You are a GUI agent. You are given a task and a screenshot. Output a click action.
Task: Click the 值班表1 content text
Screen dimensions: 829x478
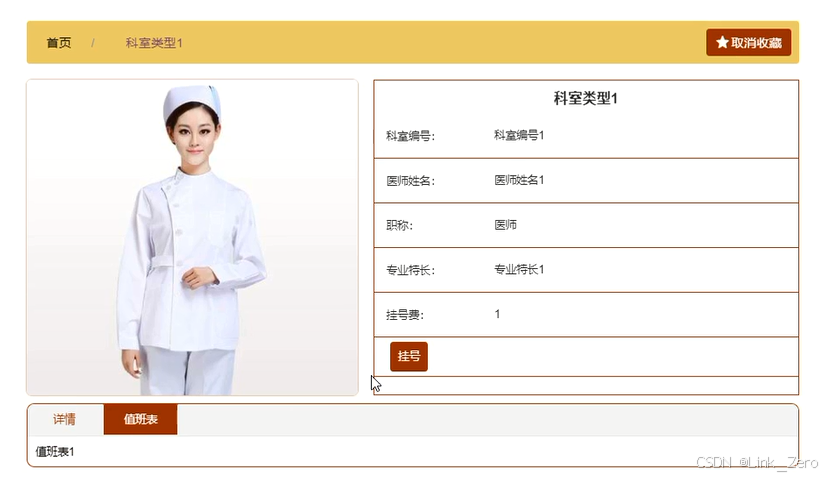pyautogui.click(x=55, y=452)
